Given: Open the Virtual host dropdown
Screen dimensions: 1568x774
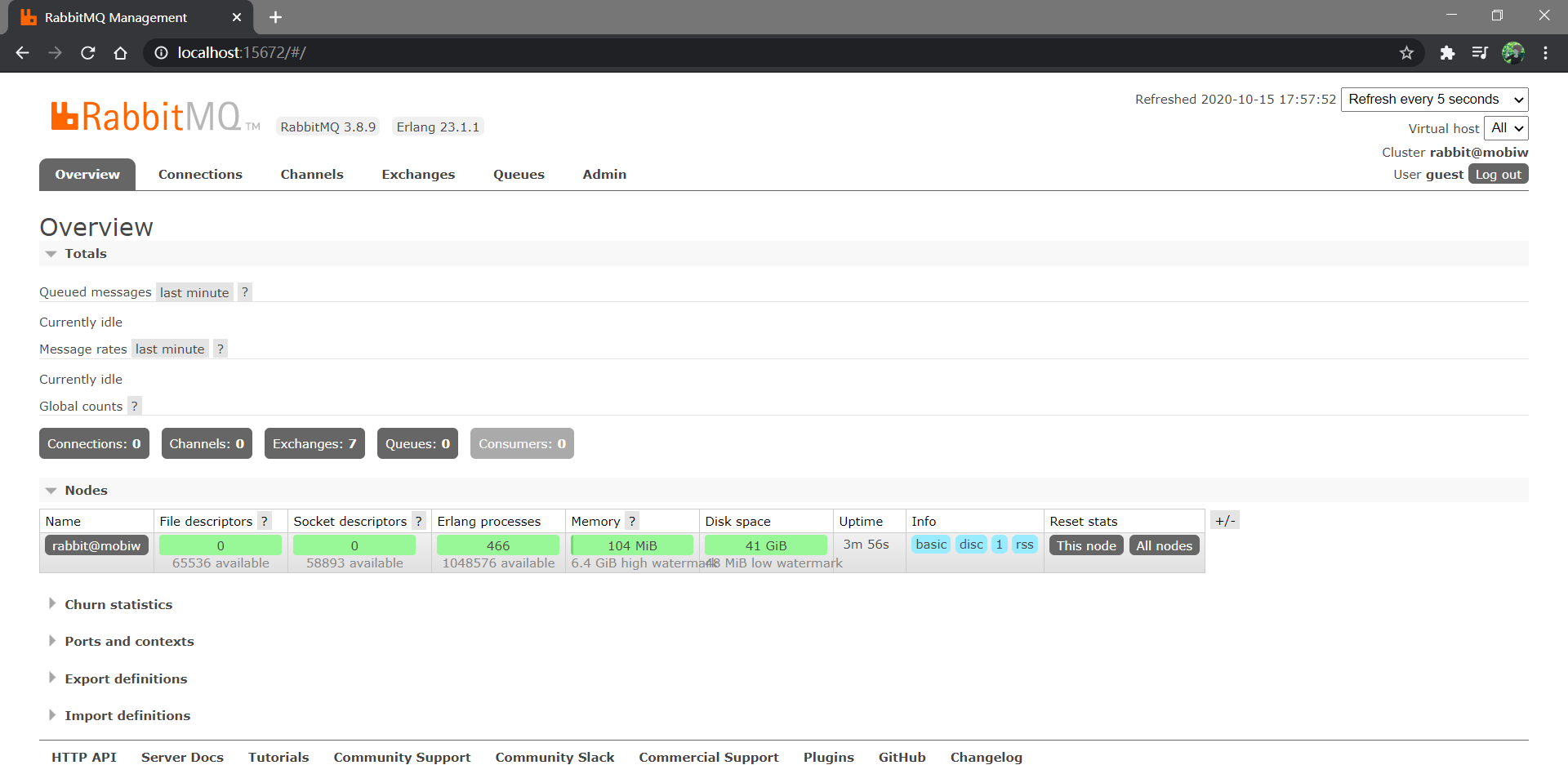Looking at the screenshot, I should (x=1506, y=128).
